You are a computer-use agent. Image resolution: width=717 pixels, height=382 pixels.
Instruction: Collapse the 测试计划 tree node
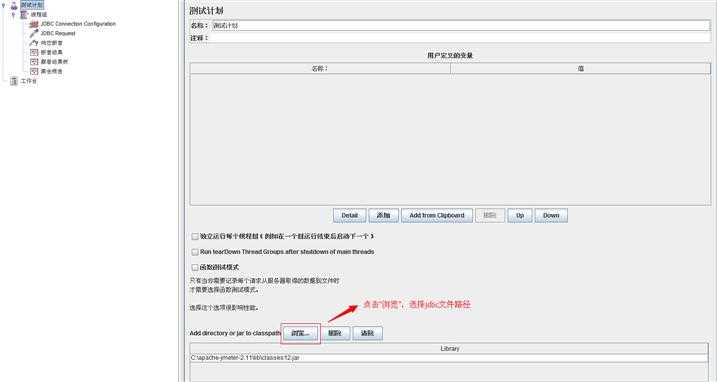click(x=4, y=6)
